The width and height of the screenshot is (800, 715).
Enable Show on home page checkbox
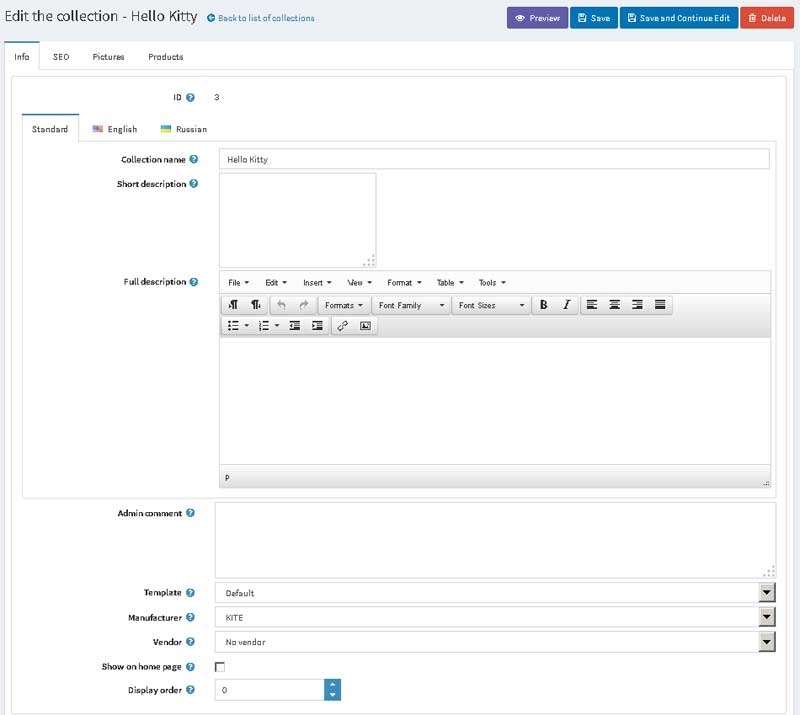[220, 667]
